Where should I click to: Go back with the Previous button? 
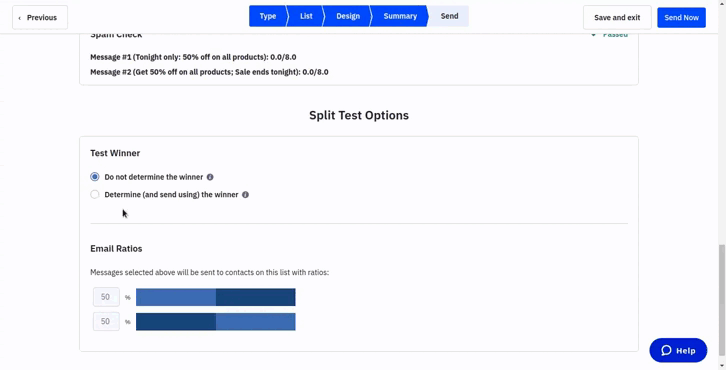point(40,18)
